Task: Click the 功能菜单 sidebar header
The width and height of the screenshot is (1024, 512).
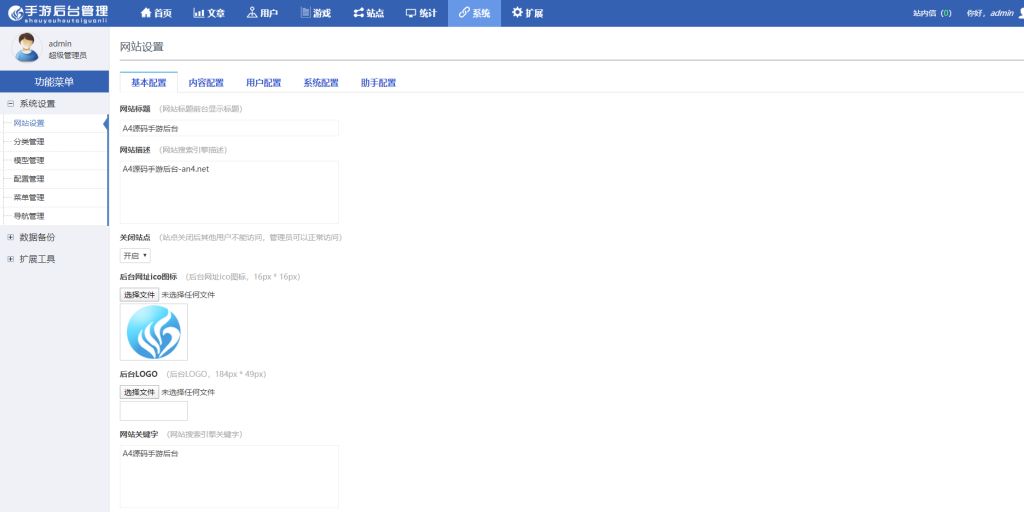Action: 54,82
